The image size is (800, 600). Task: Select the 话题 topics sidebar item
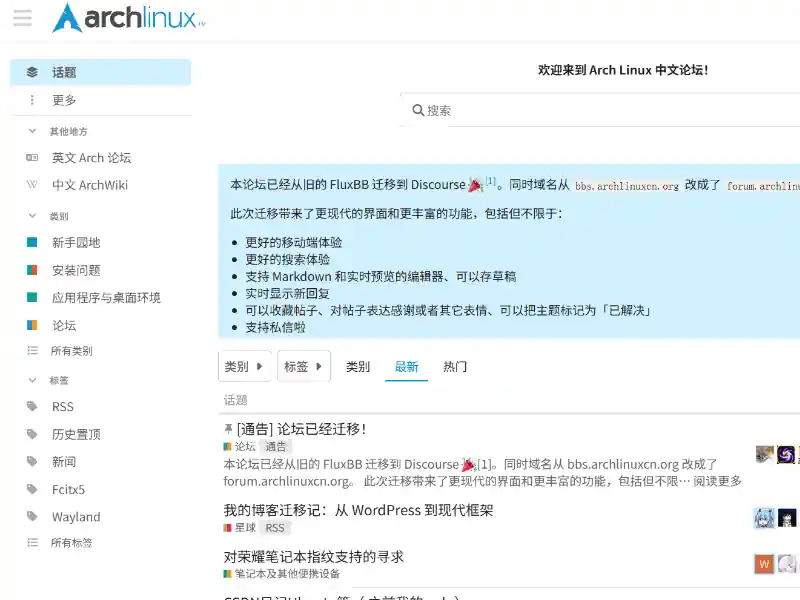101,72
